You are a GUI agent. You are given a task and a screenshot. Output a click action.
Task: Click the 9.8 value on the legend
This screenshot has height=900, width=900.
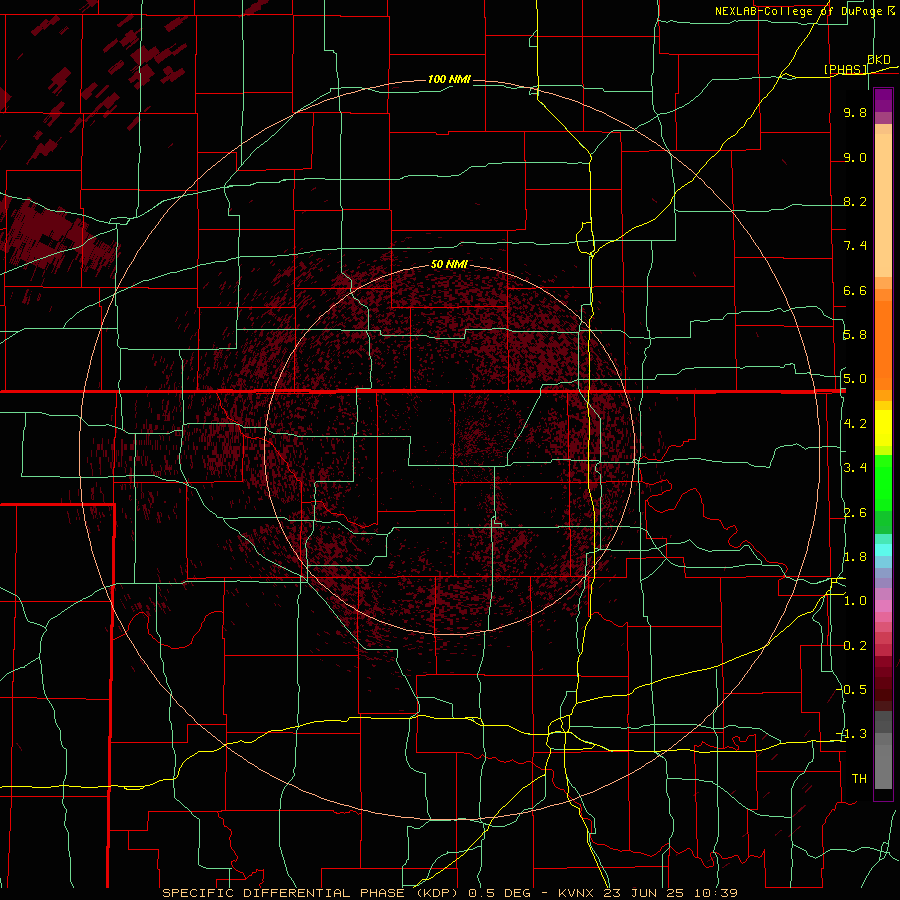pos(855,112)
